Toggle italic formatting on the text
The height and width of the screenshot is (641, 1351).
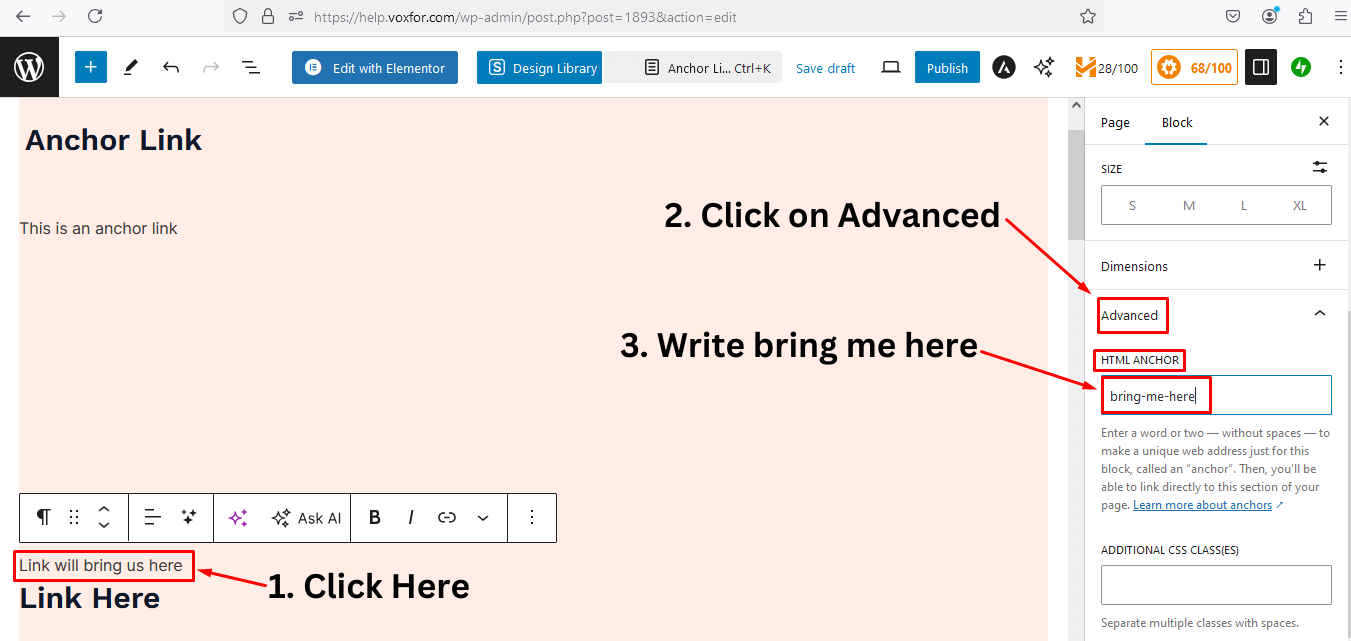(x=411, y=517)
